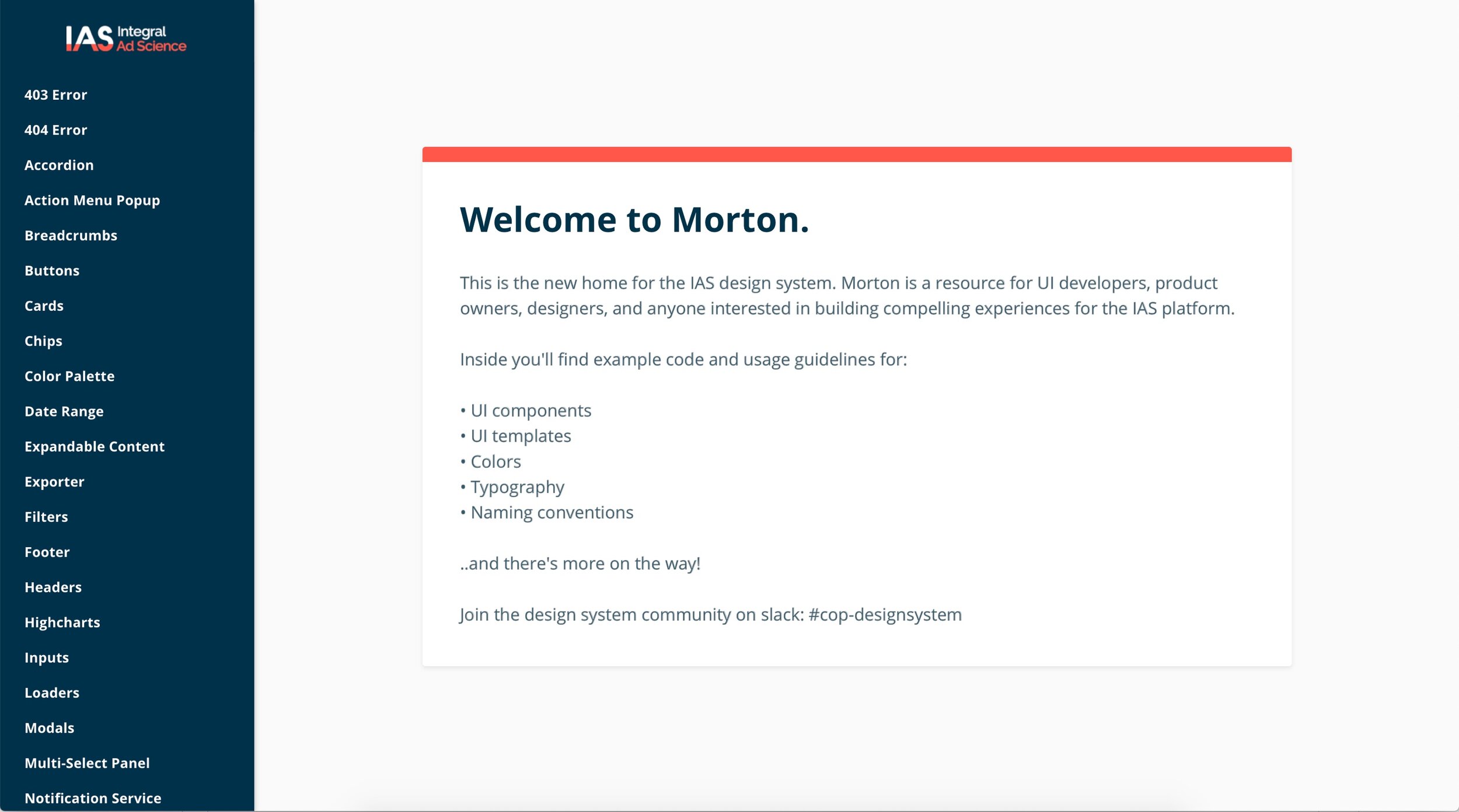View the Cards component

coord(44,306)
